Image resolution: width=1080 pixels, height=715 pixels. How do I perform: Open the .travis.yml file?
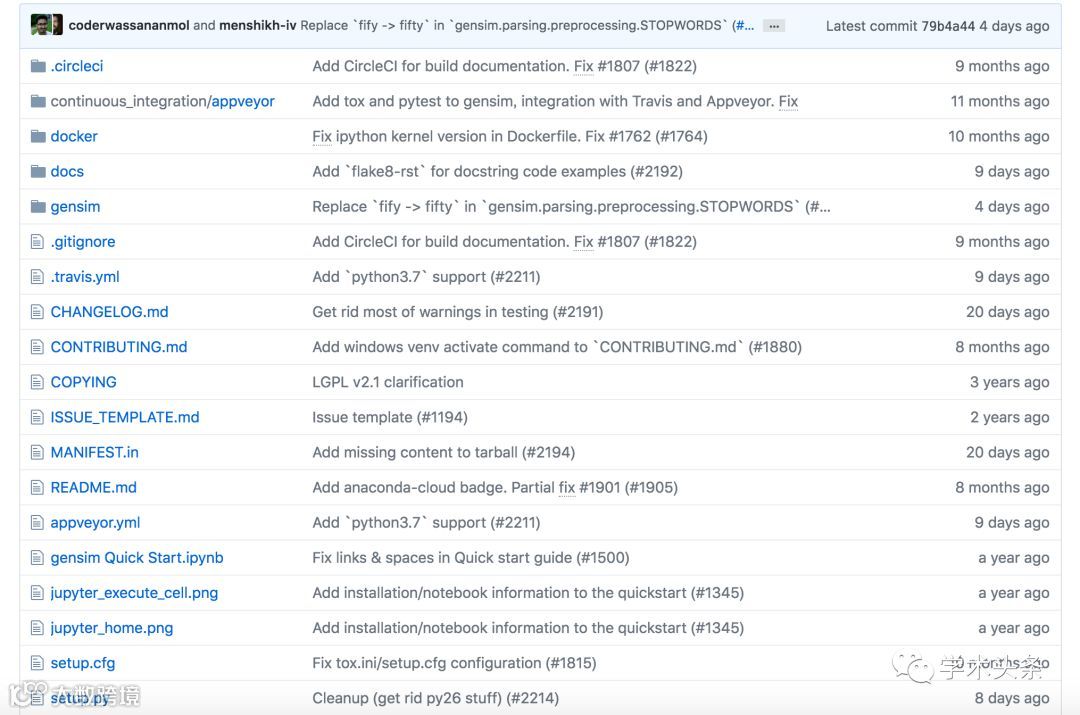click(x=85, y=277)
